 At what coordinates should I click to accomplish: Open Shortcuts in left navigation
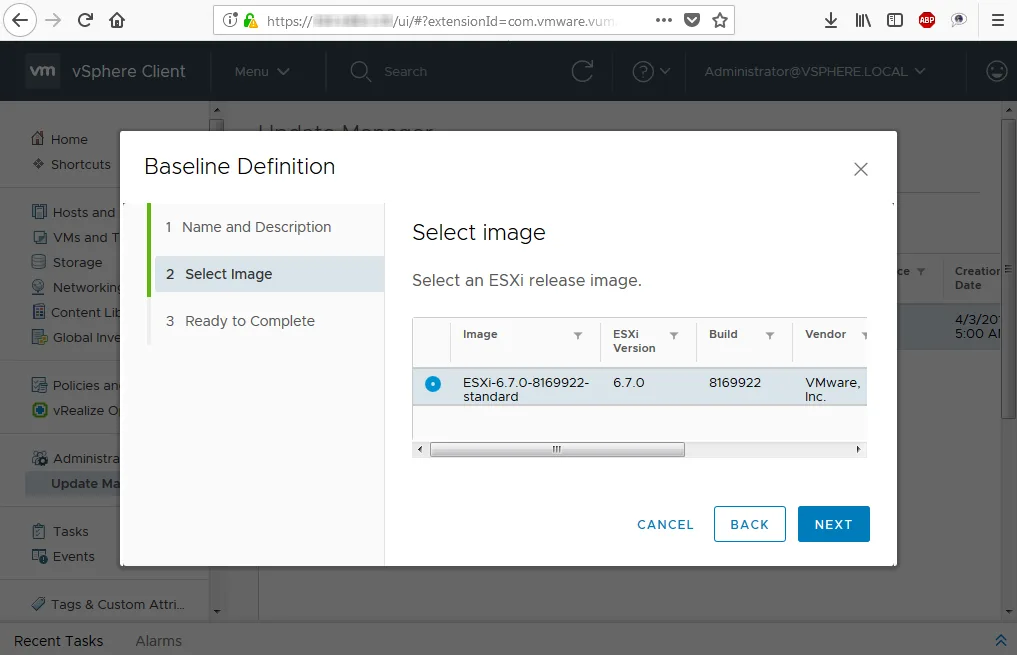pyautogui.click(x=80, y=165)
